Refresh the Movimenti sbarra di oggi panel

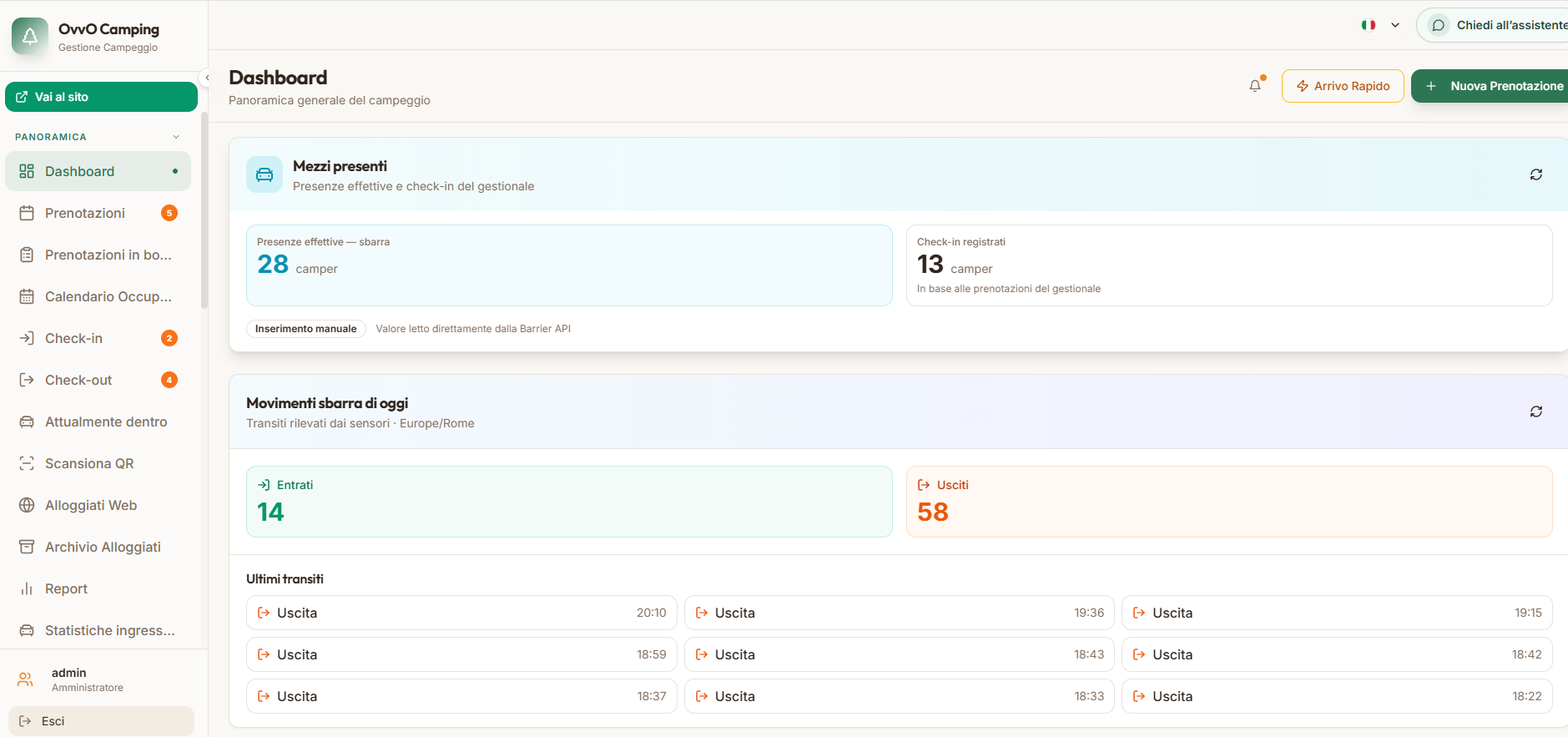[1535, 411]
